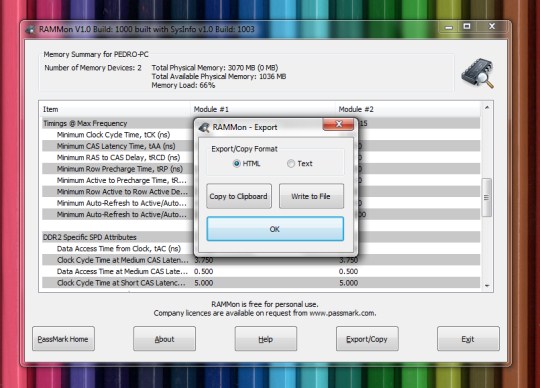Confirm the export dialog with OK
This screenshot has width=540, height=388.
[x=275, y=229]
